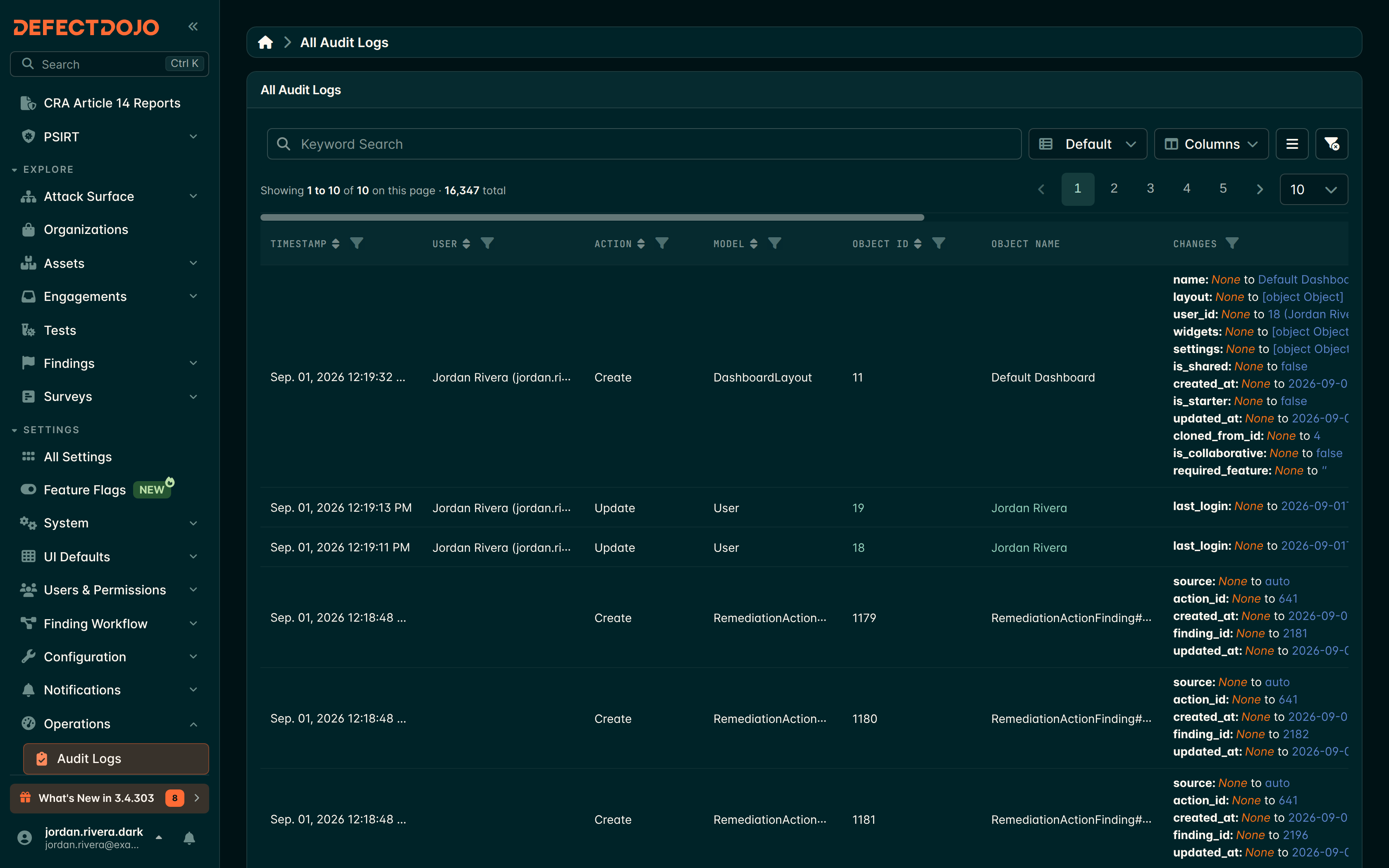Open object ID 19 link
The image size is (1389, 868).
[858, 508]
